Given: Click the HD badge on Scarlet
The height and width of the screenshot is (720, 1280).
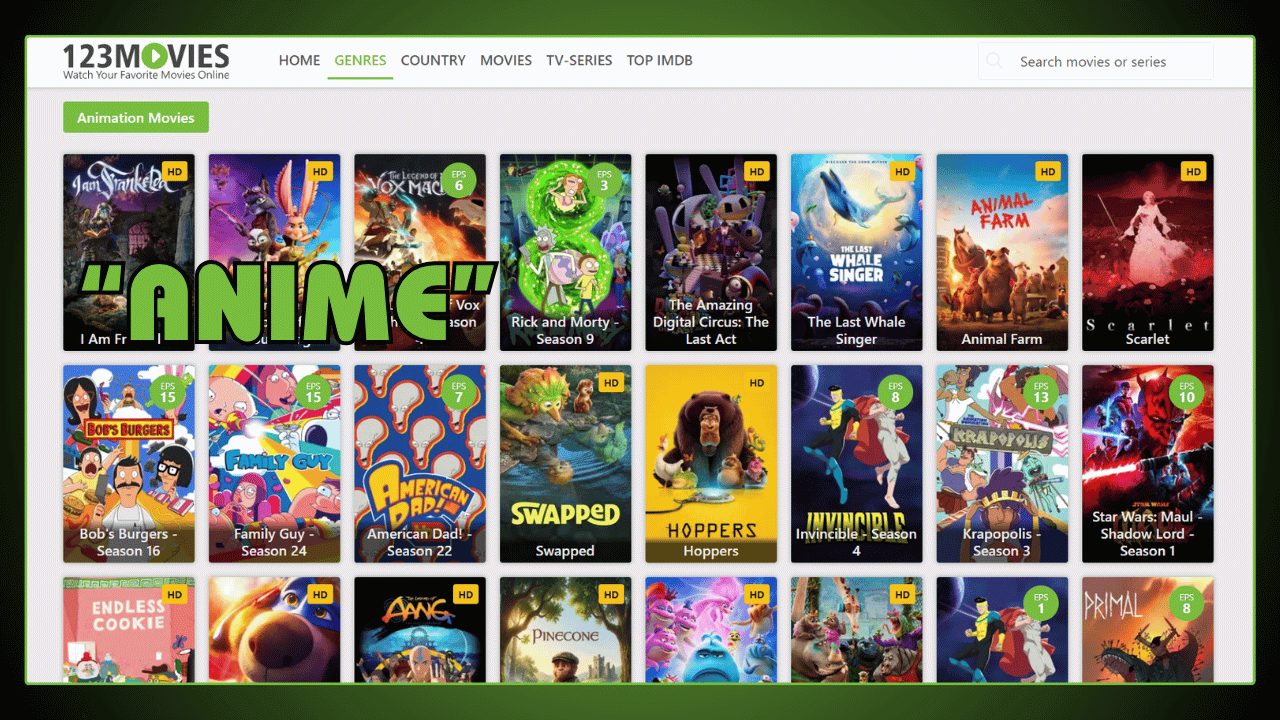Looking at the screenshot, I should [1193, 171].
